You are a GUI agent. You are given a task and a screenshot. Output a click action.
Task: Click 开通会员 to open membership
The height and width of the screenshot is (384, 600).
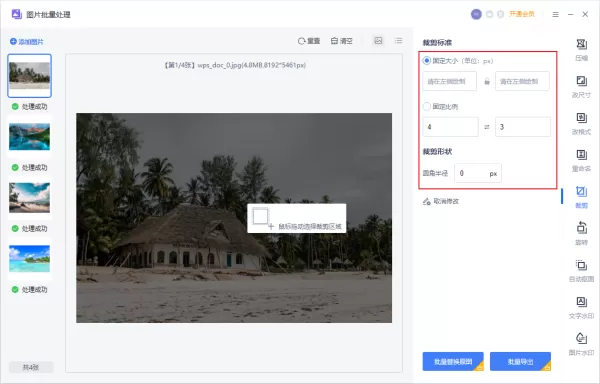point(522,14)
